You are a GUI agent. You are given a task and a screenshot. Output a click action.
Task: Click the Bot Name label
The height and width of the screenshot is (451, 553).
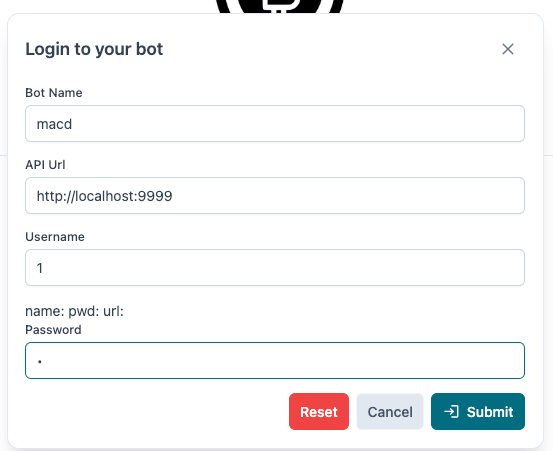[54, 93]
